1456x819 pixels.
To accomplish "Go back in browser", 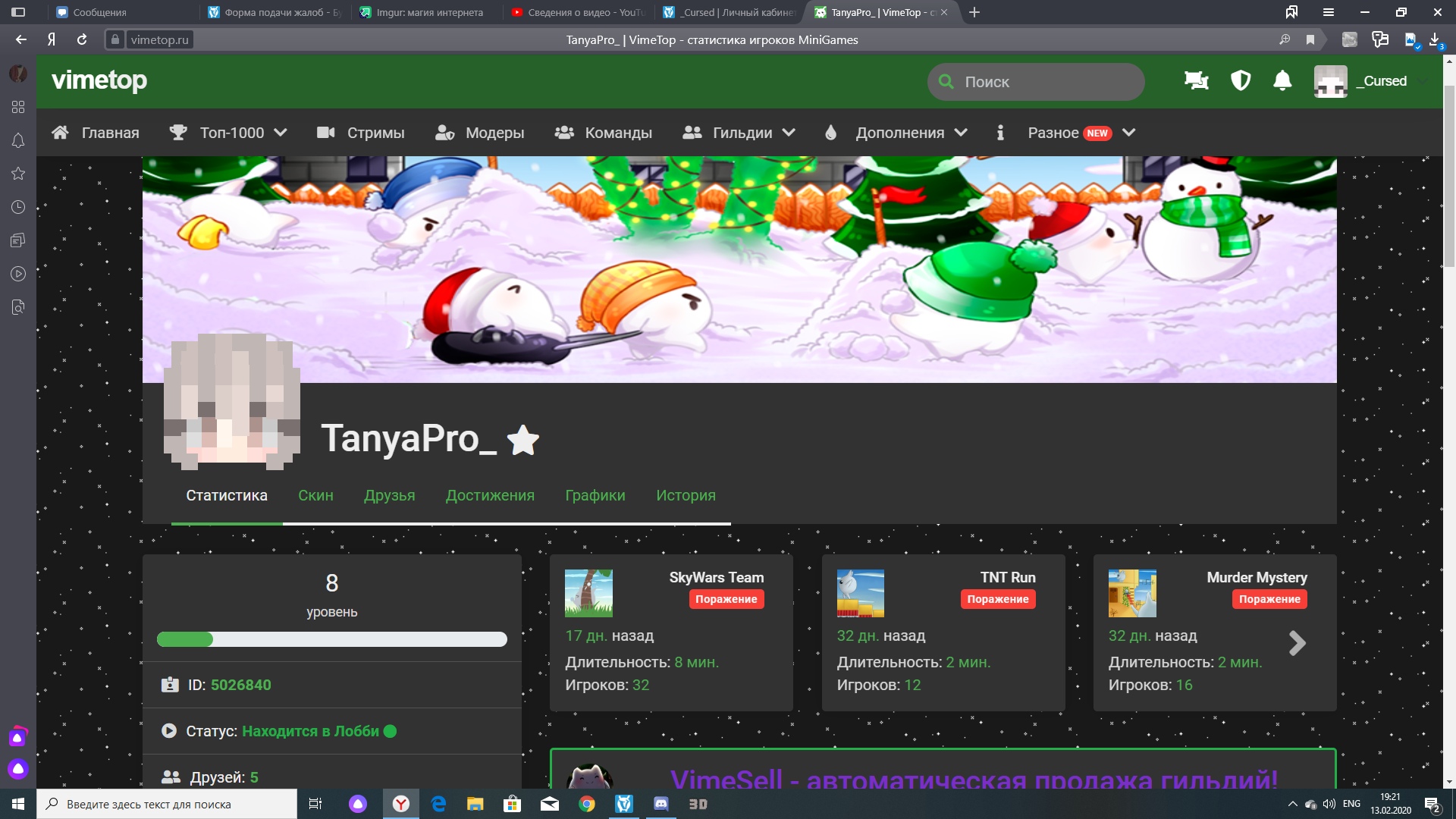I will pyautogui.click(x=20, y=39).
